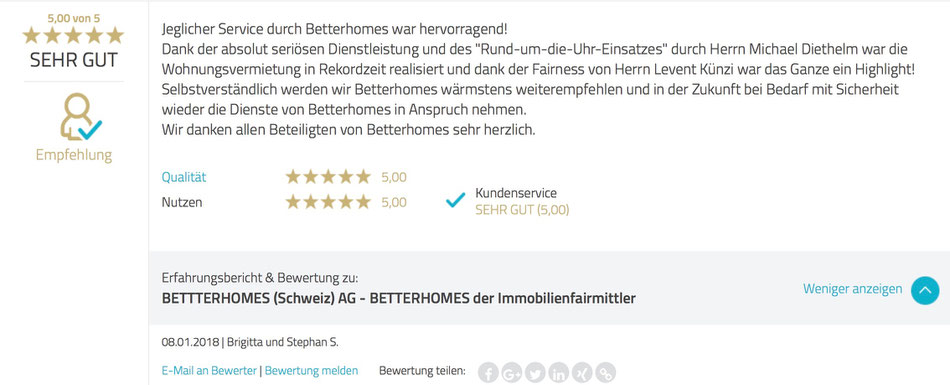Share the review on Twitter
This screenshot has width=950, height=385.
tap(535, 372)
